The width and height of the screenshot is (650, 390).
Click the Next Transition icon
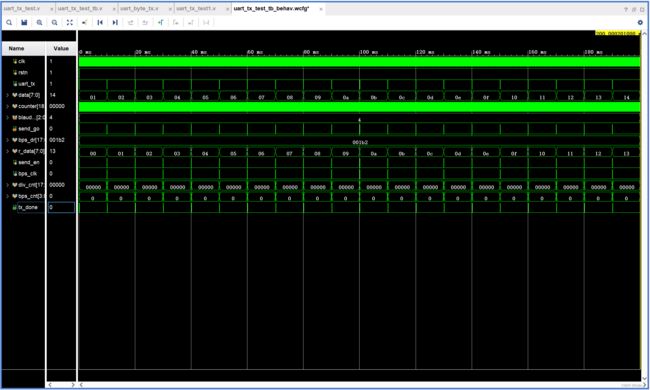[145, 22]
